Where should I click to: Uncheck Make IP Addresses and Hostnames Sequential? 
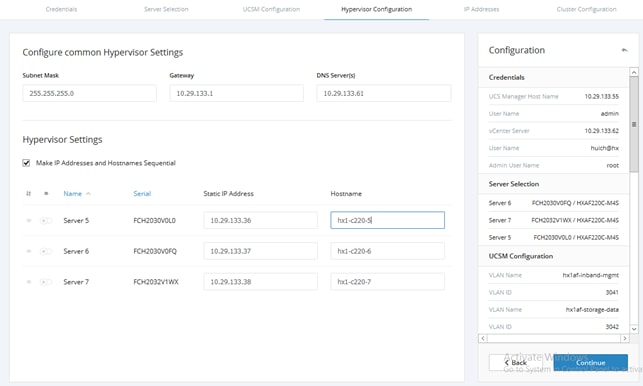26,163
